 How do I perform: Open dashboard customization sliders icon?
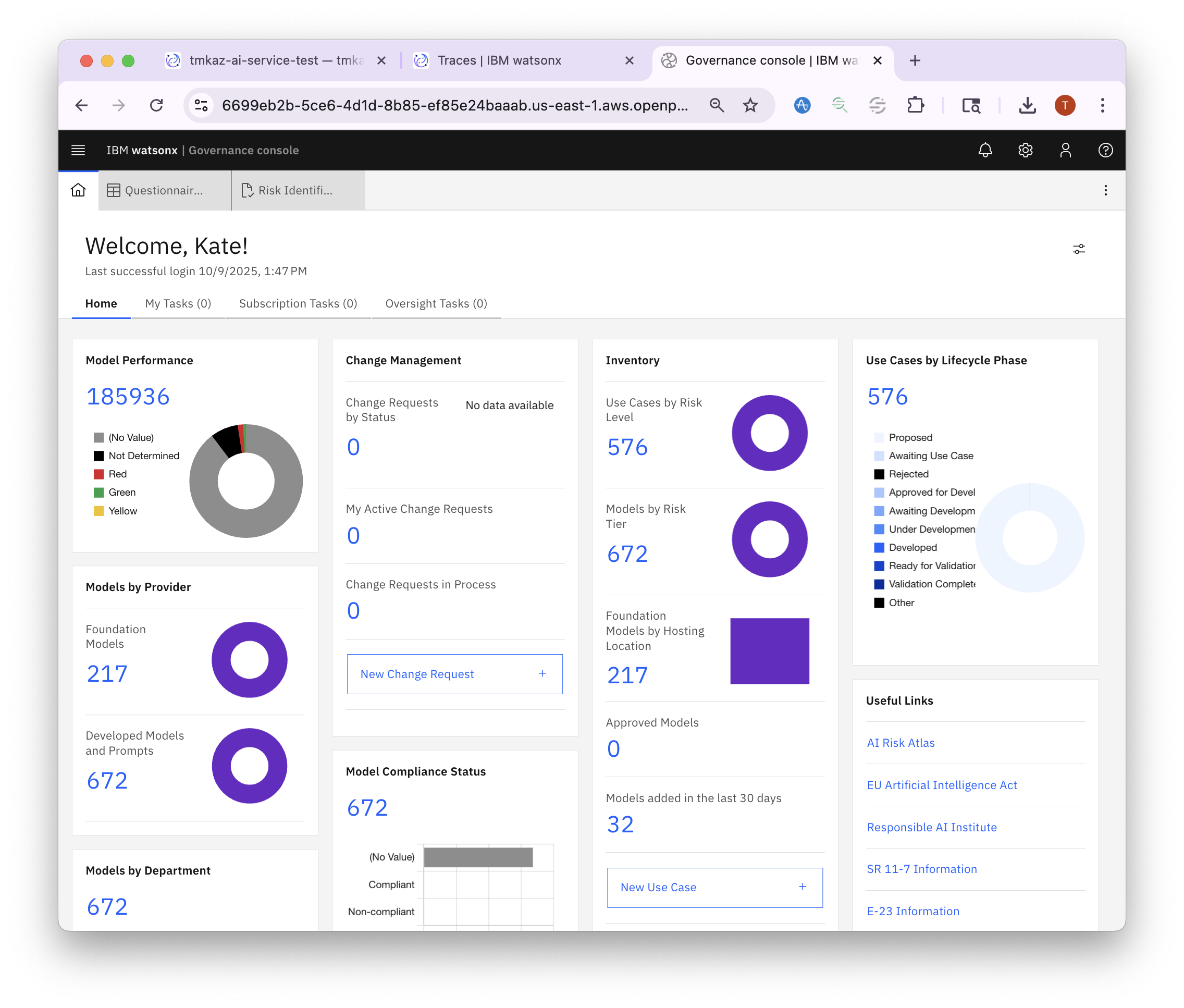click(1078, 249)
